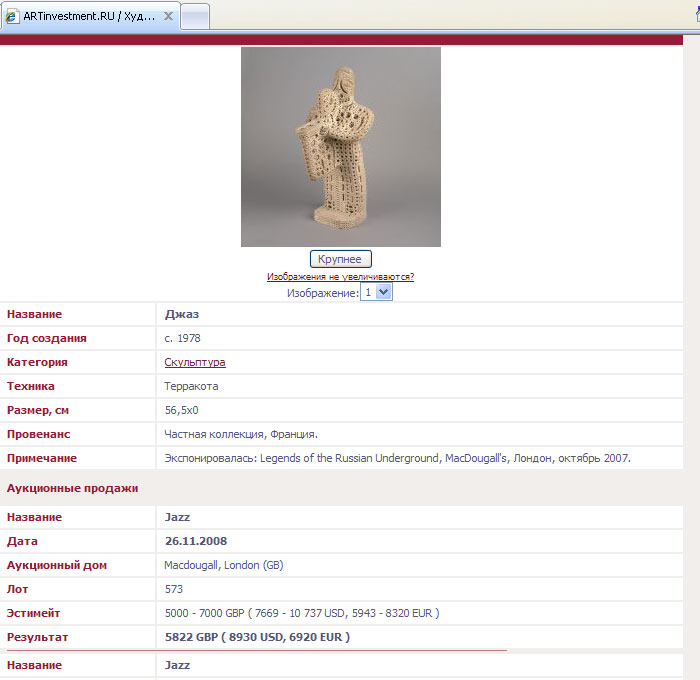
Task: Click the Терракота technique value
Action: coord(191,386)
